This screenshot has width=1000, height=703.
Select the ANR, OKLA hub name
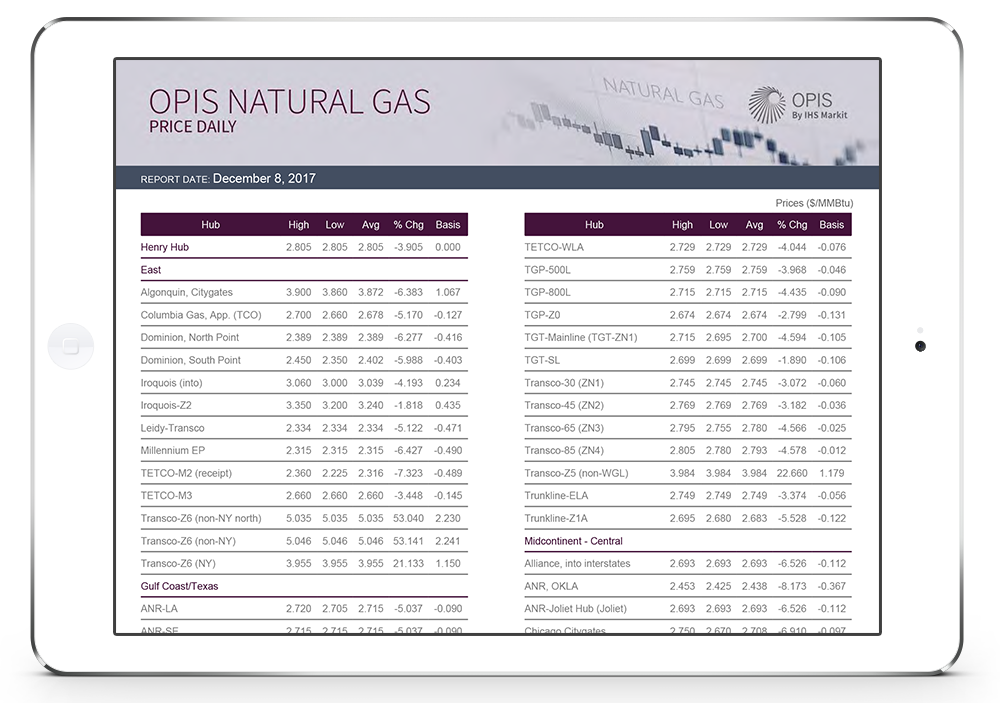tap(551, 586)
